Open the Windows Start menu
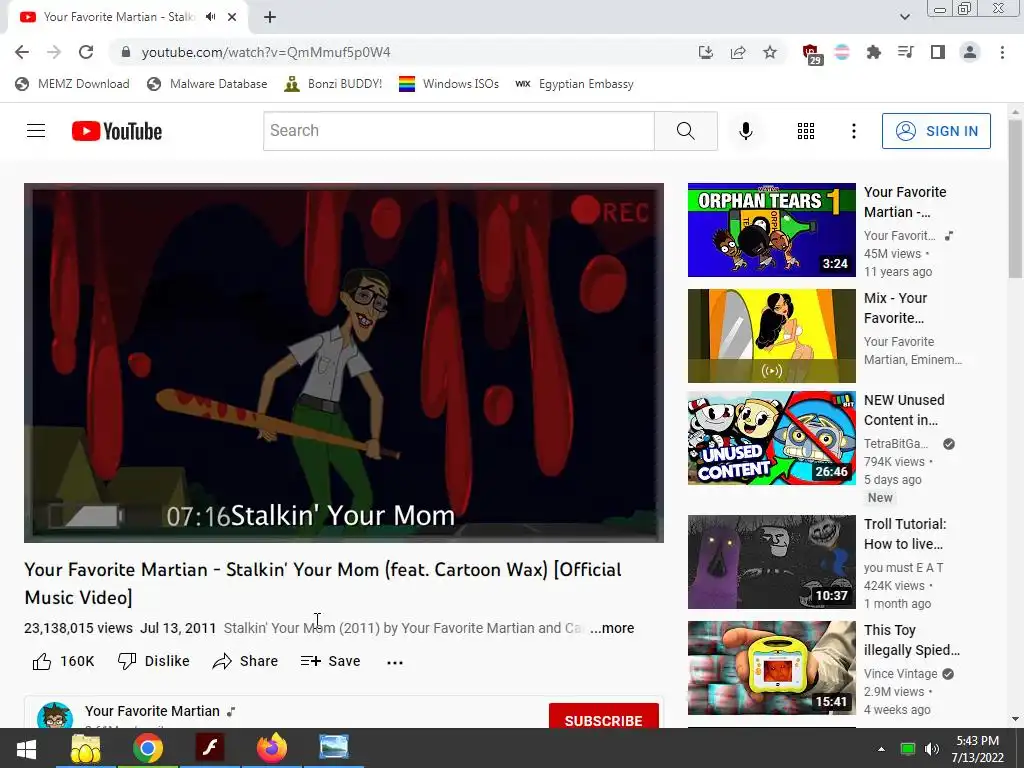Image resolution: width=1024 pixels, height=768 pixels. (x=26, y=749)
